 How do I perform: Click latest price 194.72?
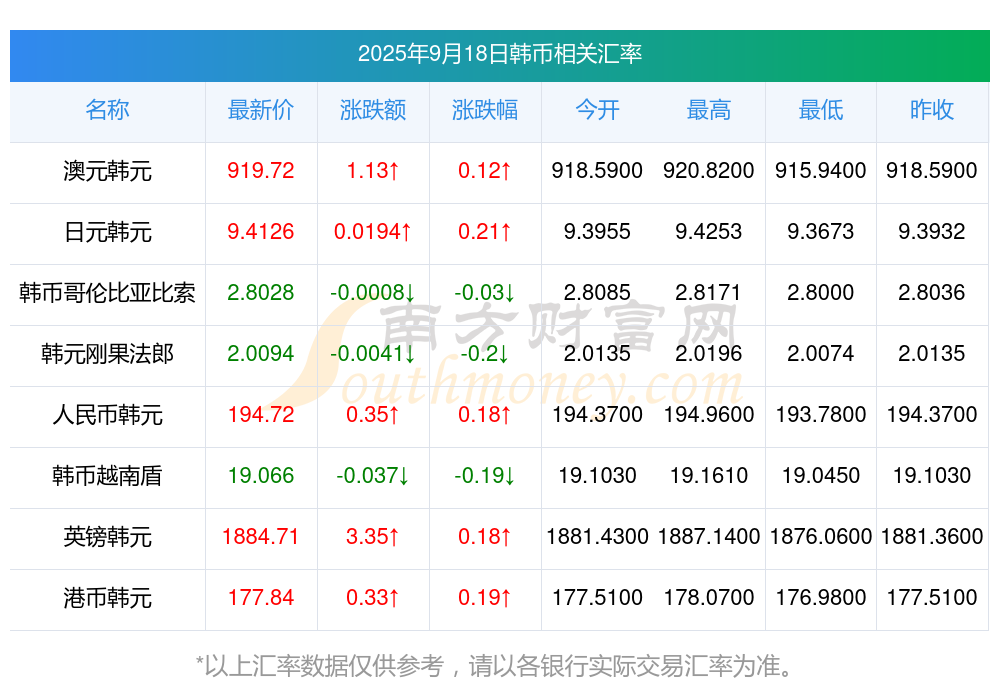tap(261, 415)
